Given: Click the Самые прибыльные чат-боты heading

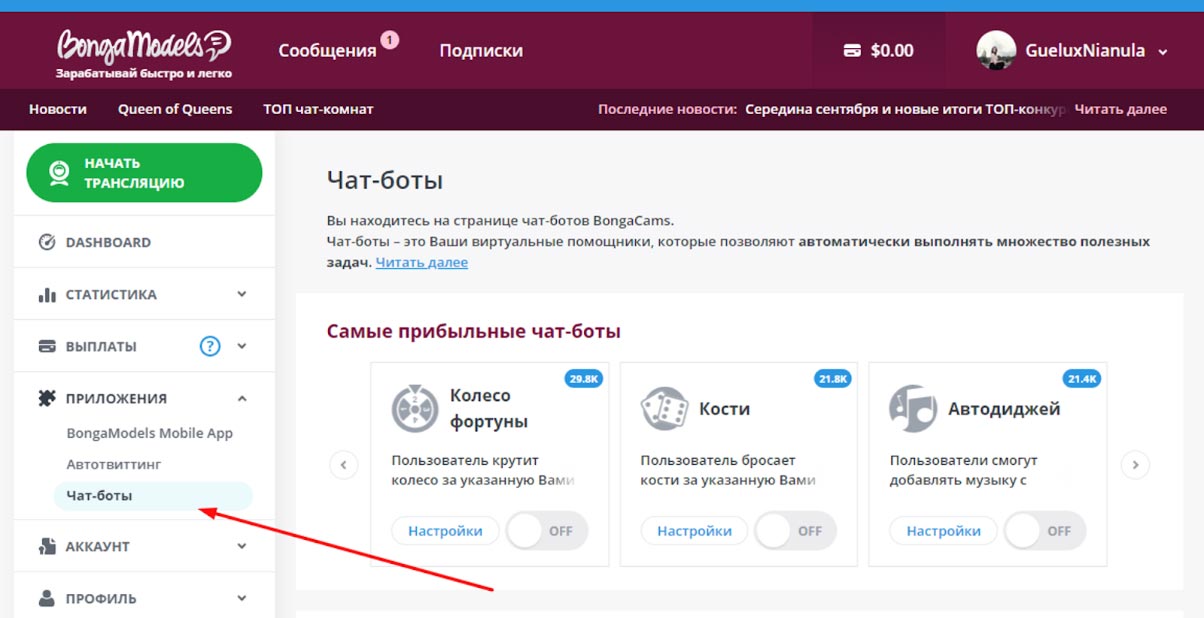Looking at the screenshot, I should click(x=474, y=331).
